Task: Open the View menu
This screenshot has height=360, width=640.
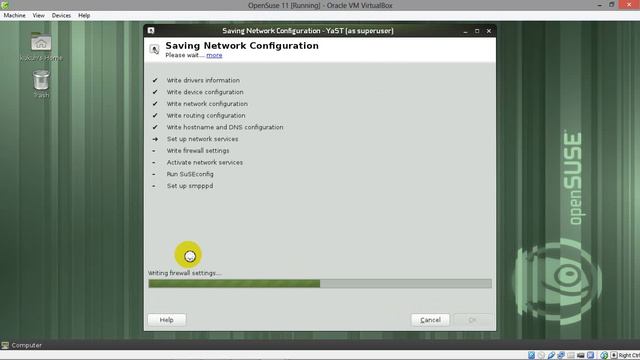Action: pyautogui.click(x=39, y=16)
